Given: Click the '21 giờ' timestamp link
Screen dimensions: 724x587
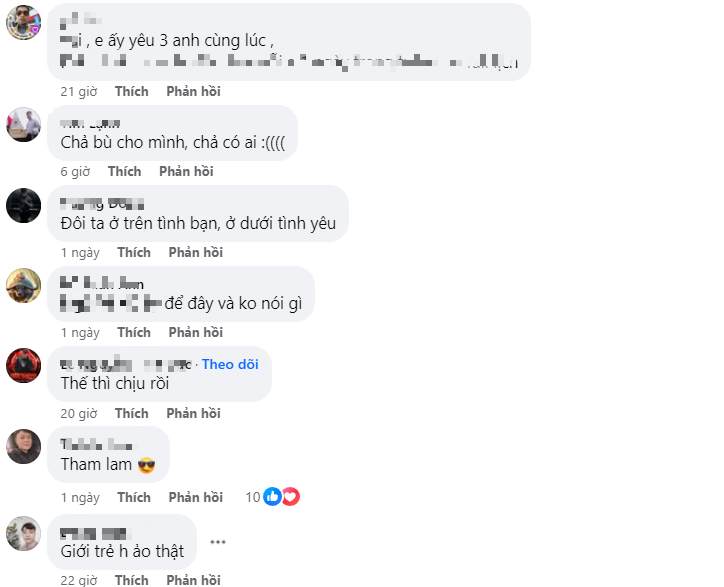Looking at the screenshot, I should click(x=77, y=91).
